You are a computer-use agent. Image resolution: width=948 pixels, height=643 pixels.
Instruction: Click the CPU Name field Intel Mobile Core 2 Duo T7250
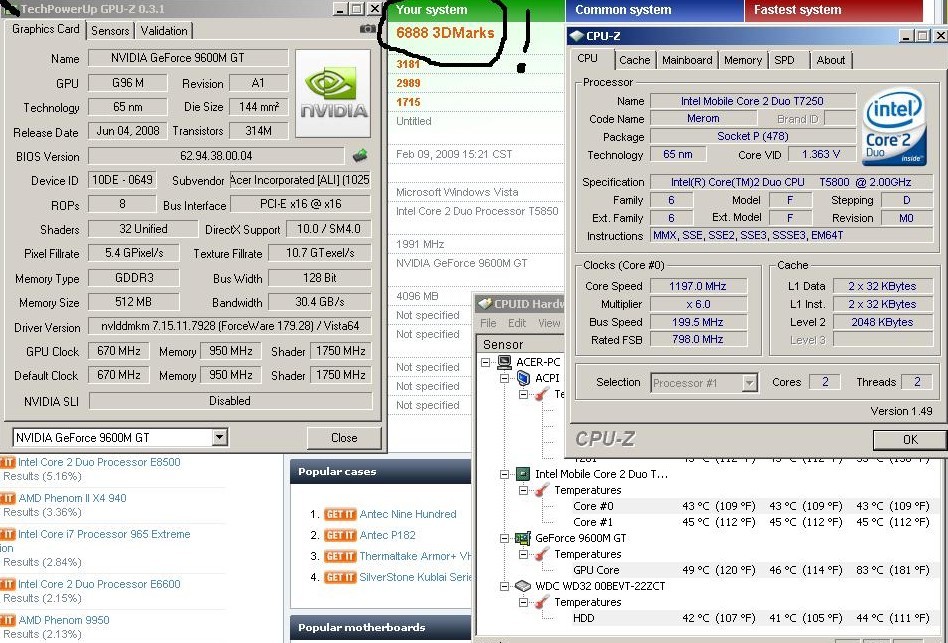(x=753, y=101)
